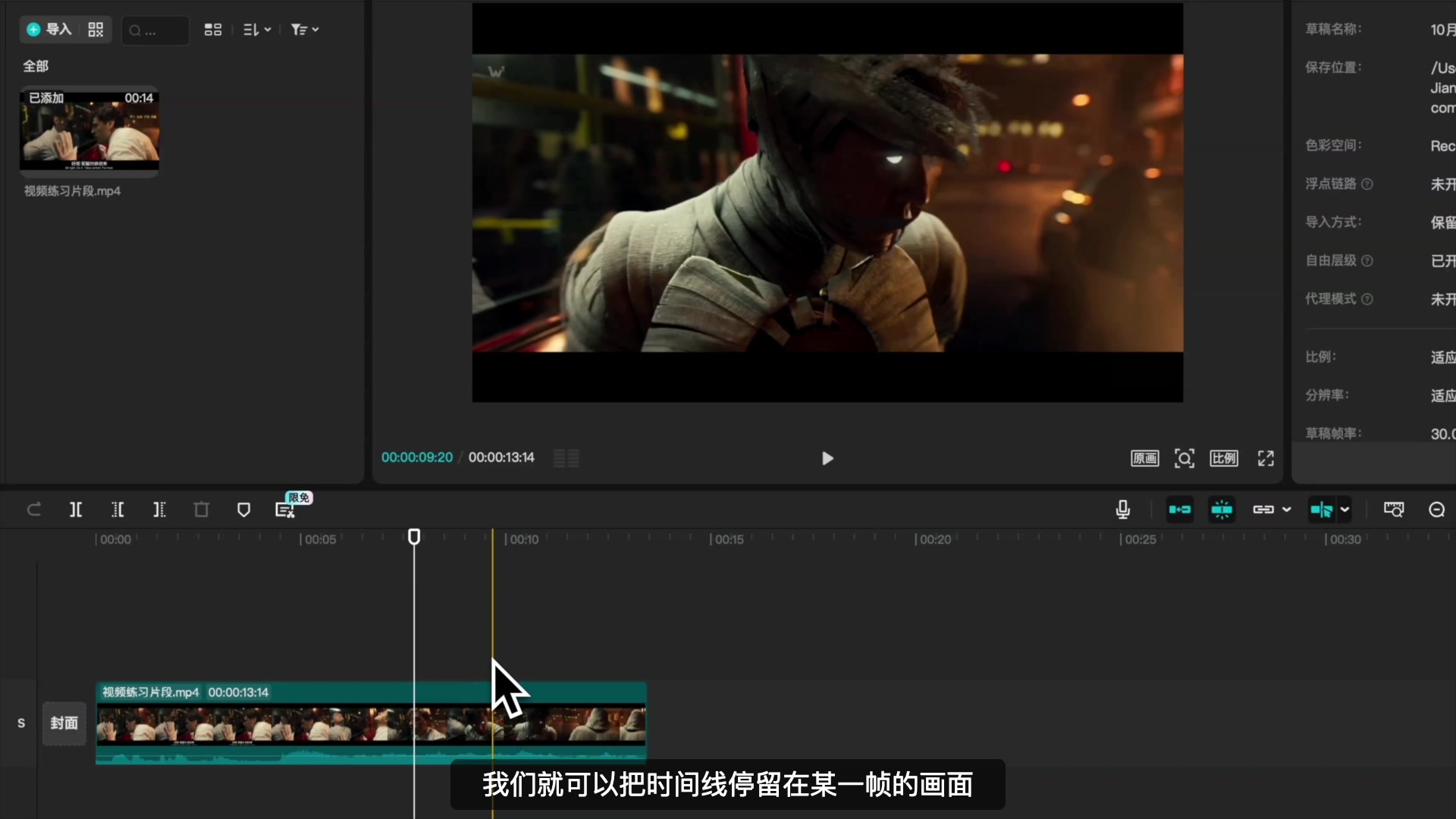The height and width of the screenshot is (819, 1456).
Task: Click the 00:20 mark on timeline ruler
Action: tap(934, 539)
